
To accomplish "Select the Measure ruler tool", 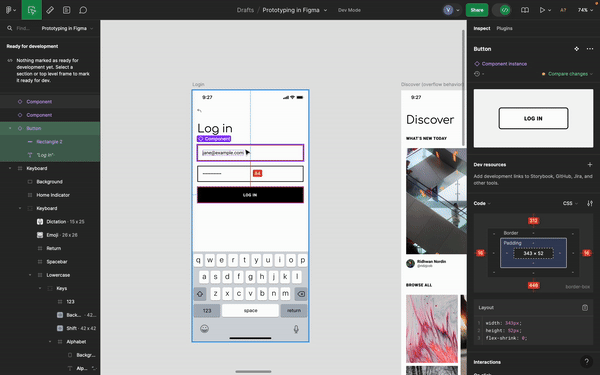I will pyautogui.click(x=50, y=10).
